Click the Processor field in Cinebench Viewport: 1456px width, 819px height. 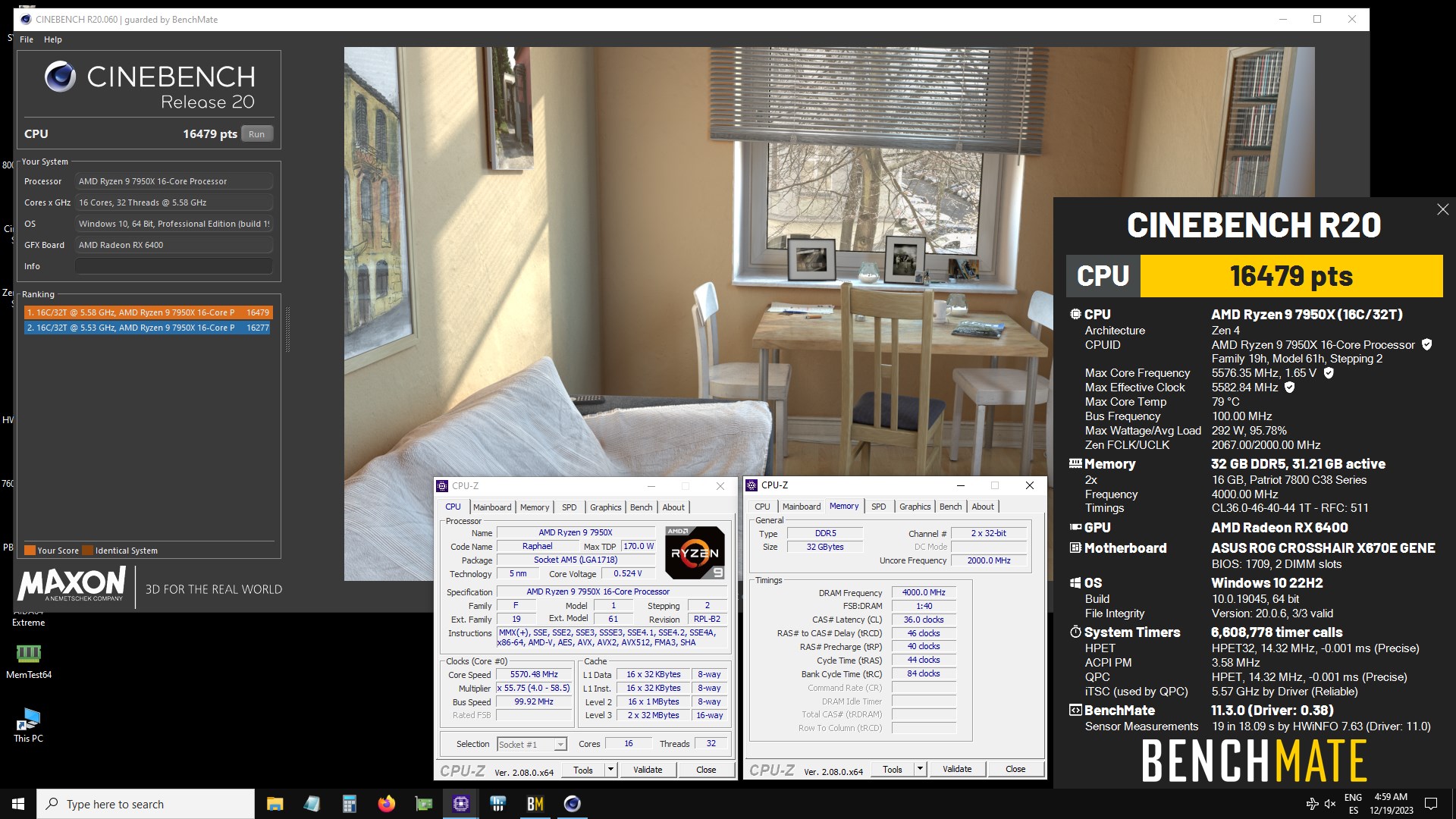pos(174,181)
